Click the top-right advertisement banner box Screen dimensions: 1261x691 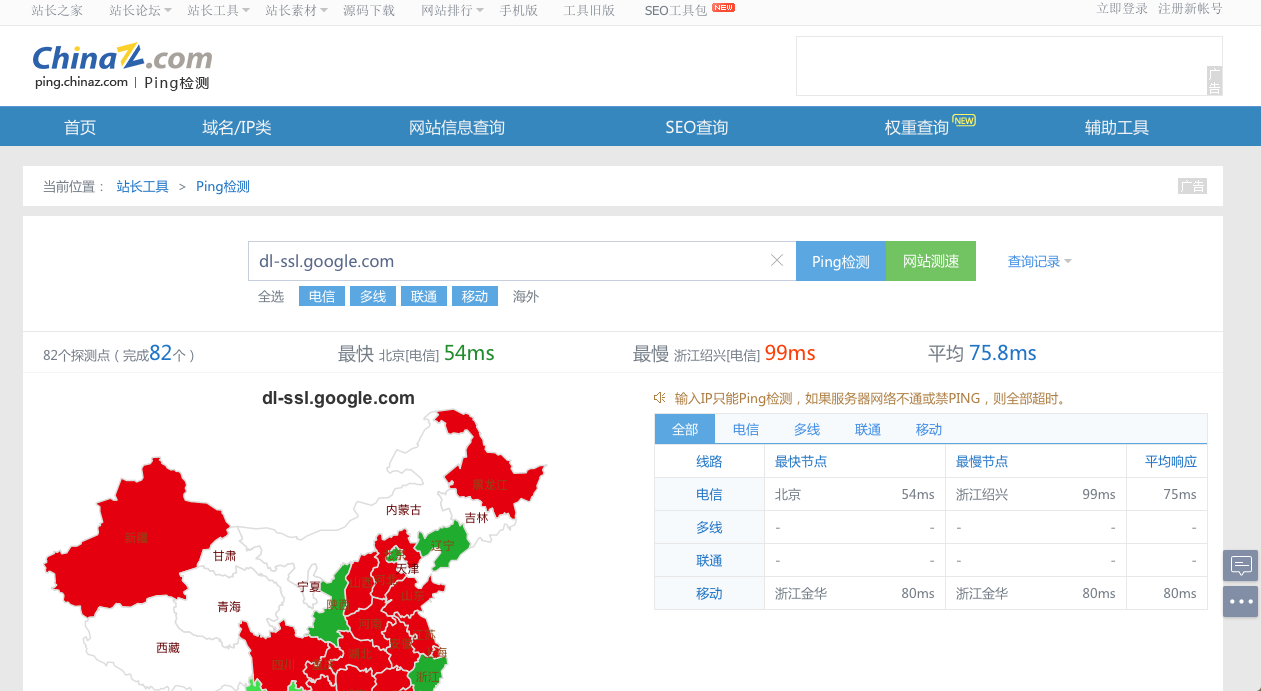coord(1009,66)
